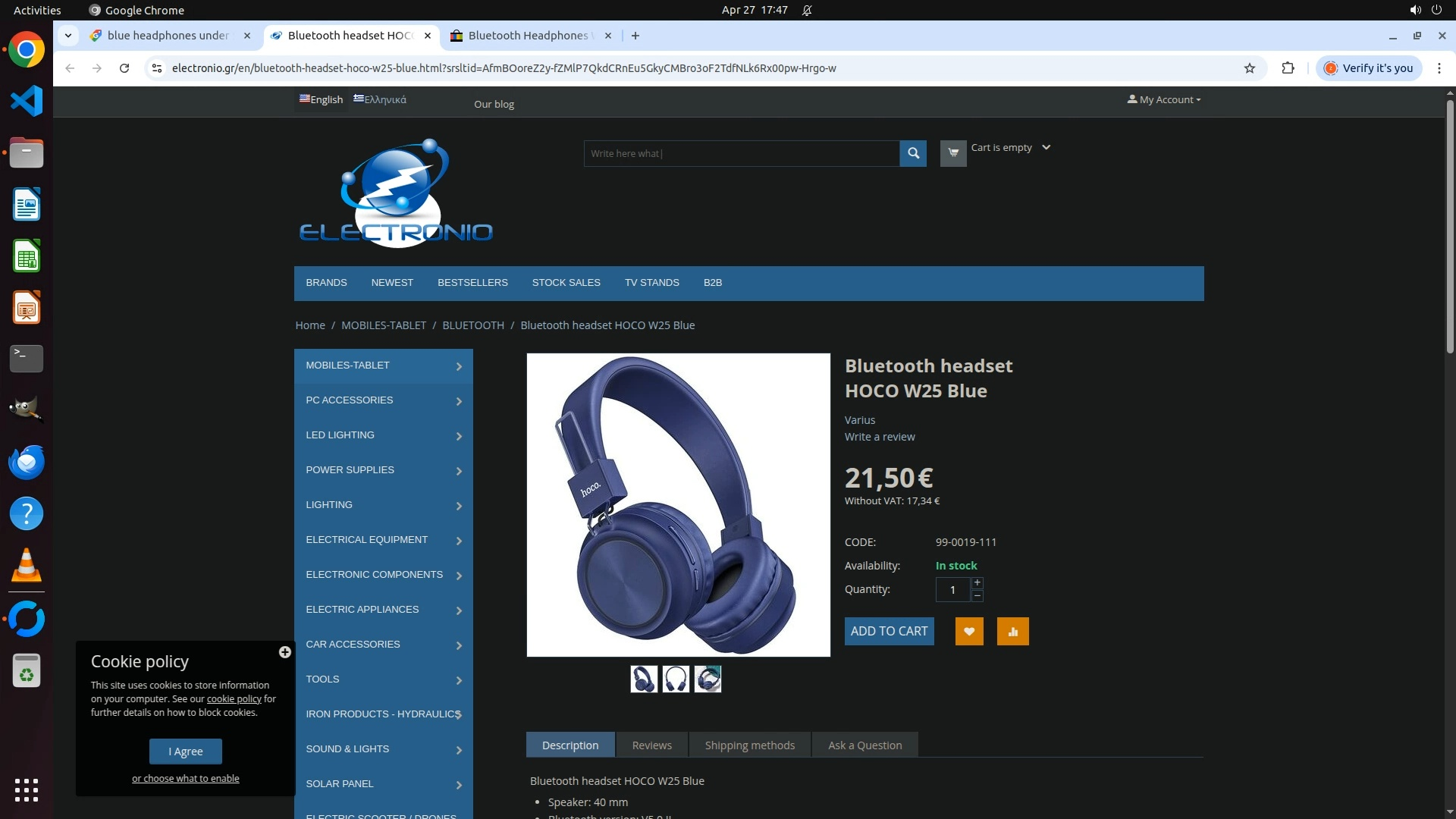Image resolution: width=1456 pixels, height=819 pixels.
Task: Click the search magnifier button
Action: click(x=913, y=153)
